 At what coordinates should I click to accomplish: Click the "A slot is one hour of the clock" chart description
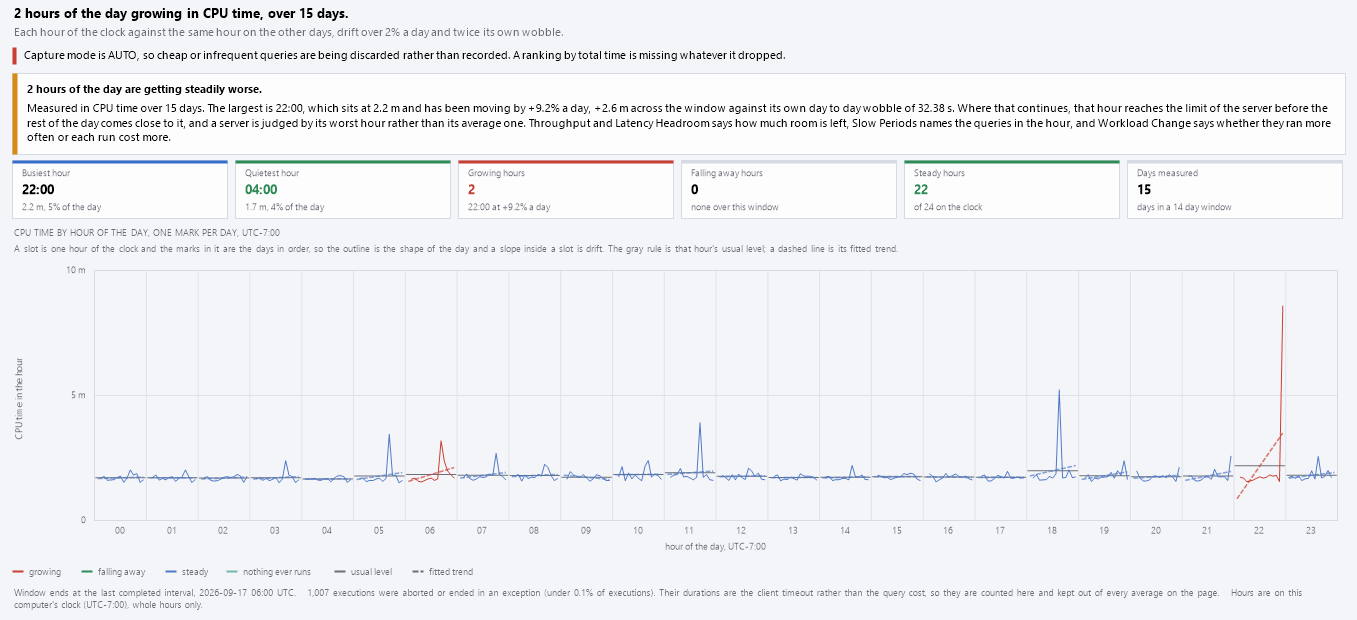tap(456, 248)
